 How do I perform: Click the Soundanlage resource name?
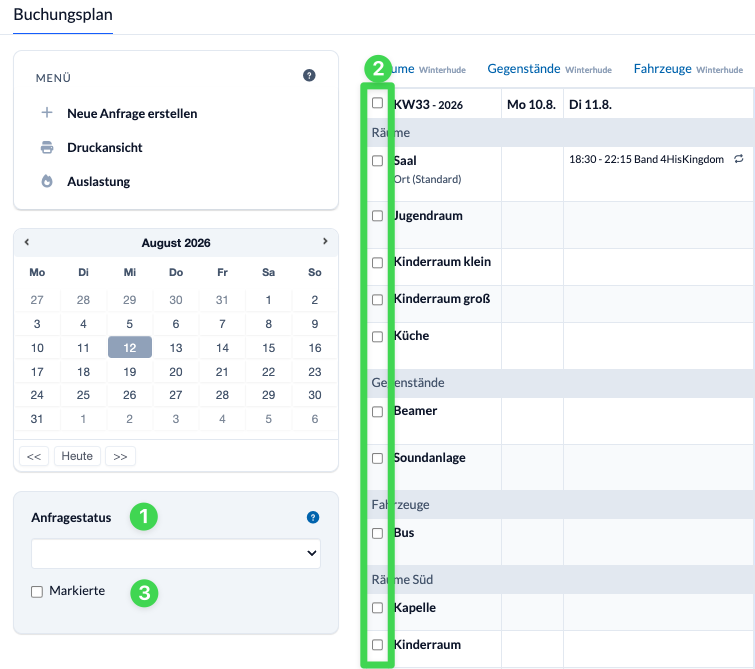[430, 458]
